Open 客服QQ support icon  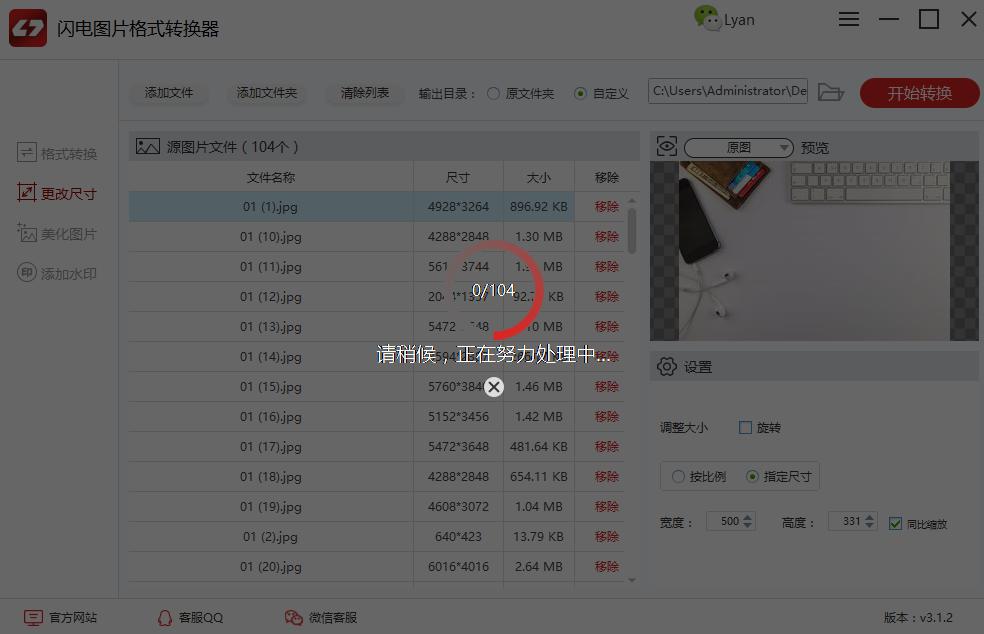pyautogui.click(x=190, y=618)
